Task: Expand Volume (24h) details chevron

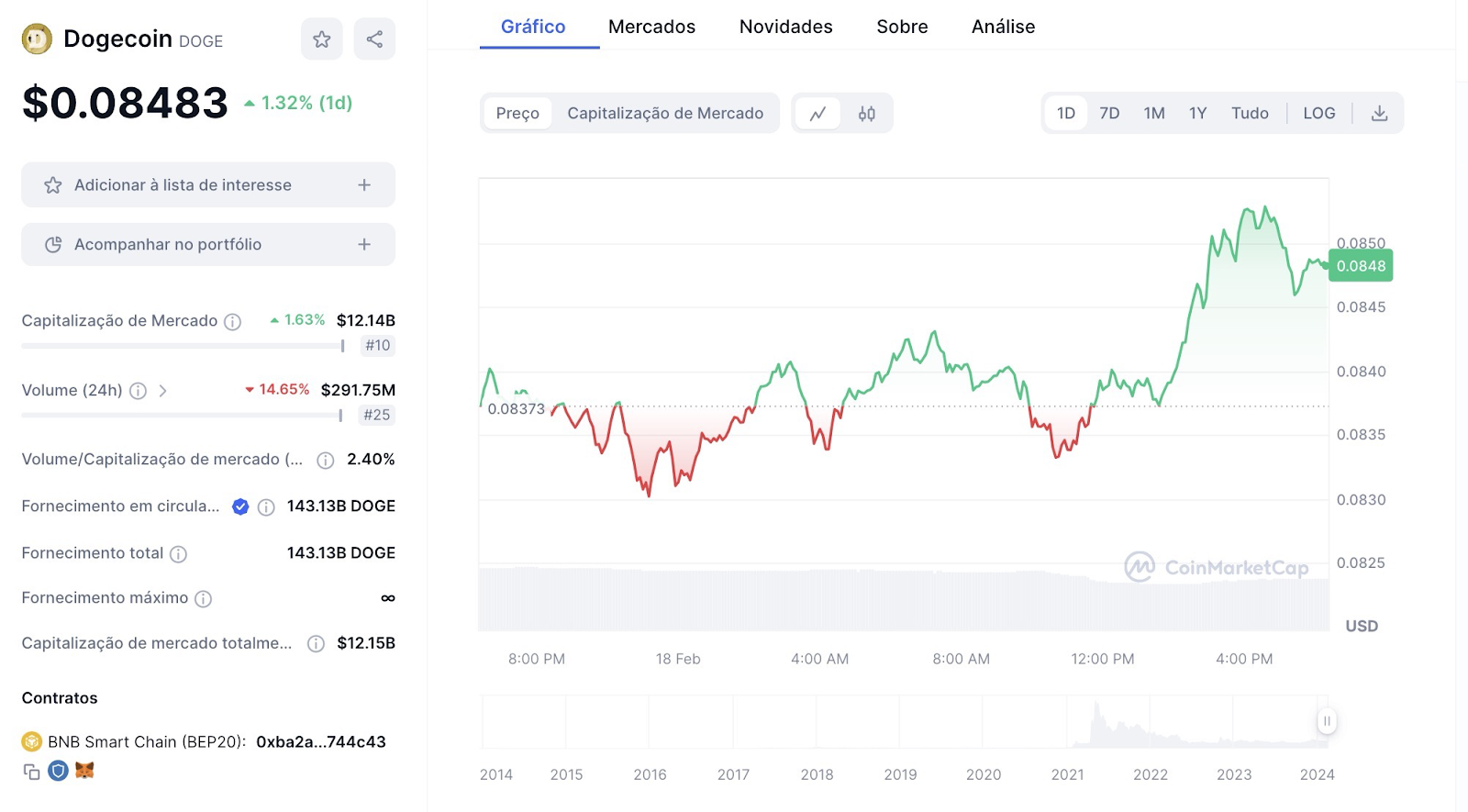Action: click(x=162, y=391)
